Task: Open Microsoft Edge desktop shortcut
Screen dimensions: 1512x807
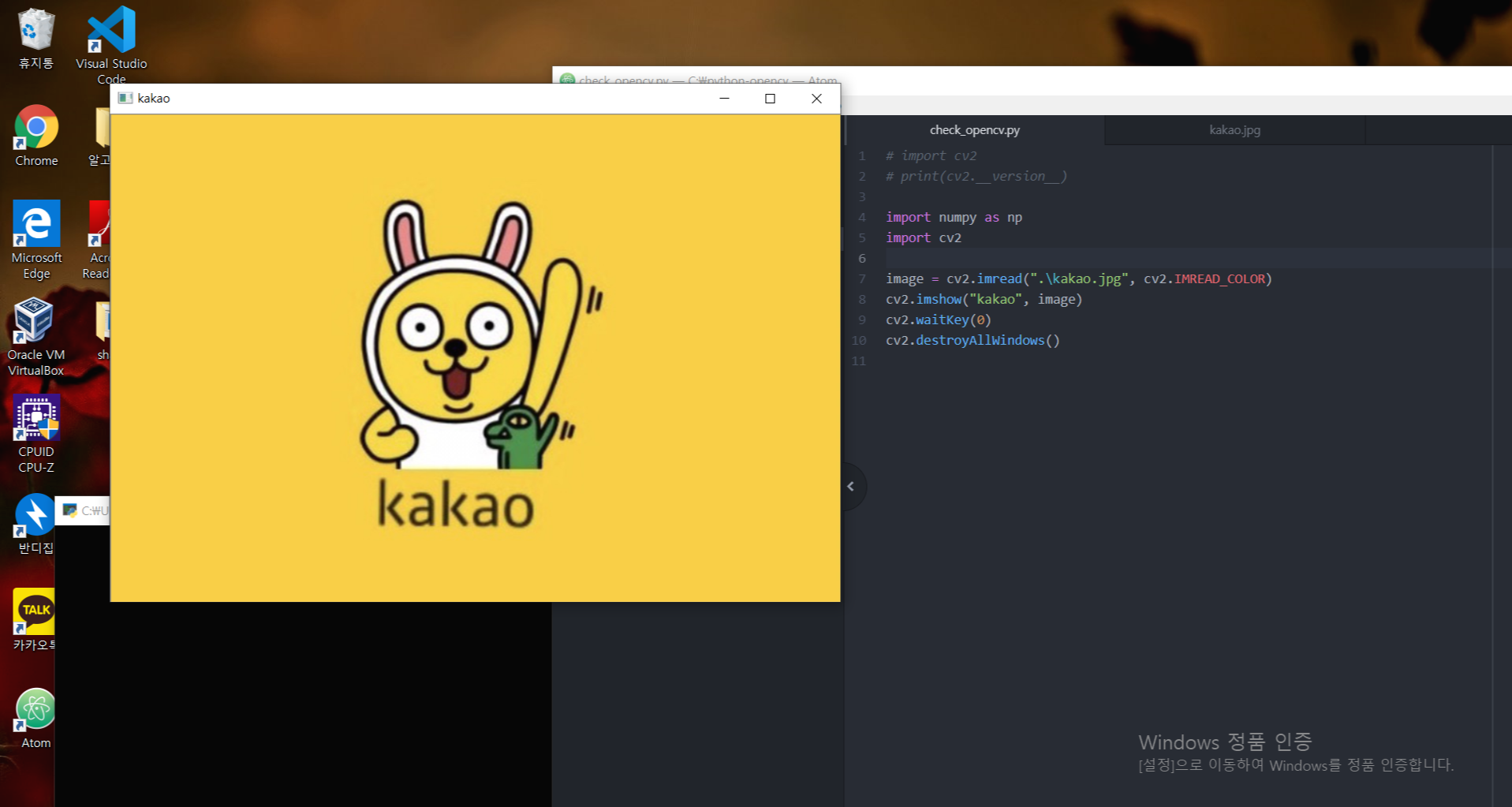Action: [36, 239]
